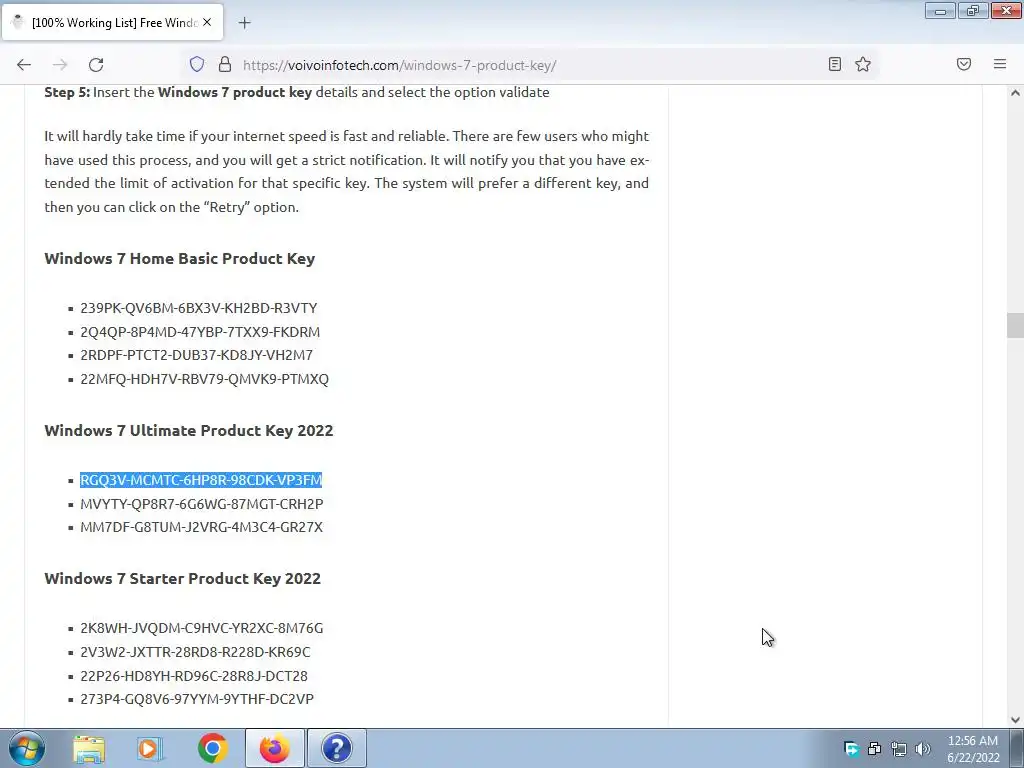Viewport: 1024px width, 768px height.
Task: Open a new tab with plus button
Action: click(x=244, y=23)
